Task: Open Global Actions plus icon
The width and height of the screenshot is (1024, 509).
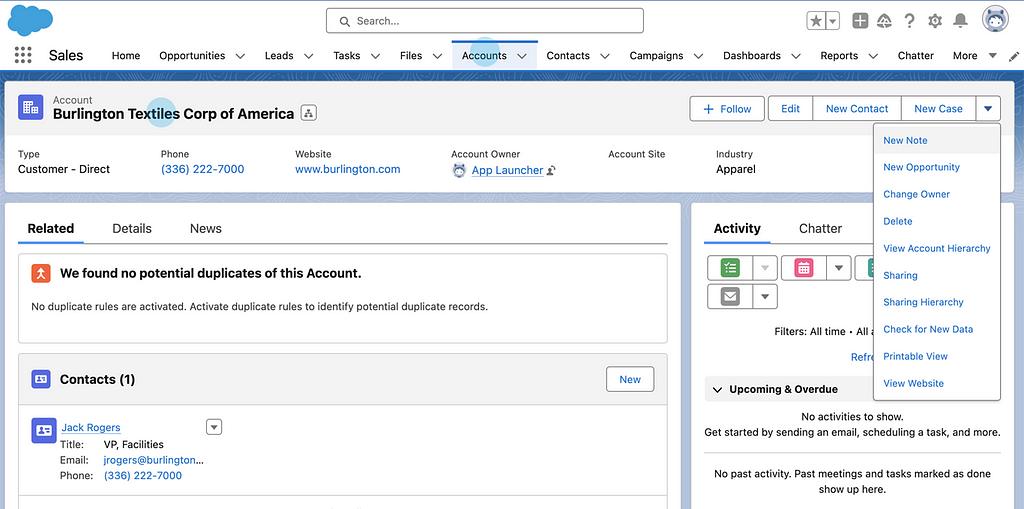Action: (x=860, y=21)
